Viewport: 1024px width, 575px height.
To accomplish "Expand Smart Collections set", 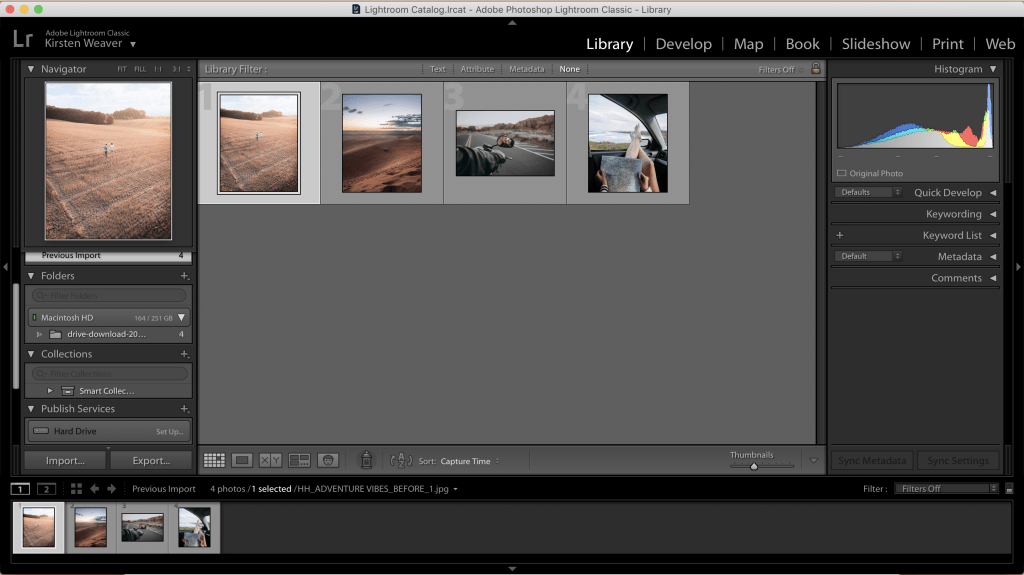I will click(50, 391).
